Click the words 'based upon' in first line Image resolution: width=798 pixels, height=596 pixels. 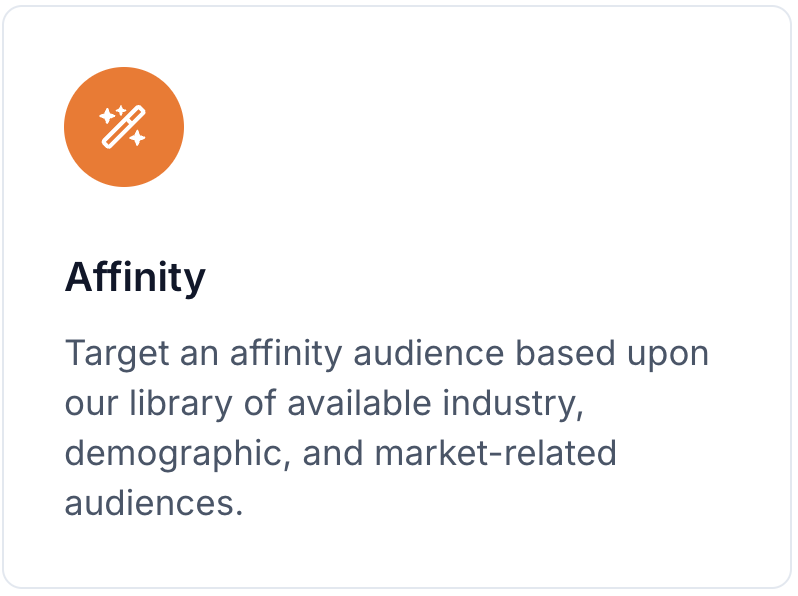pyautogui.click(x=612, y=354)
